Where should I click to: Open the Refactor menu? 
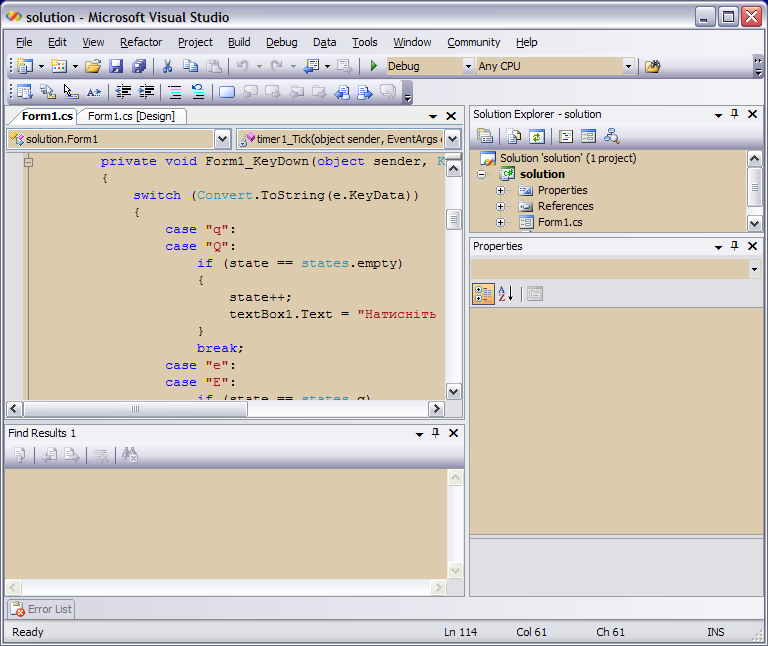click(141, 43)
